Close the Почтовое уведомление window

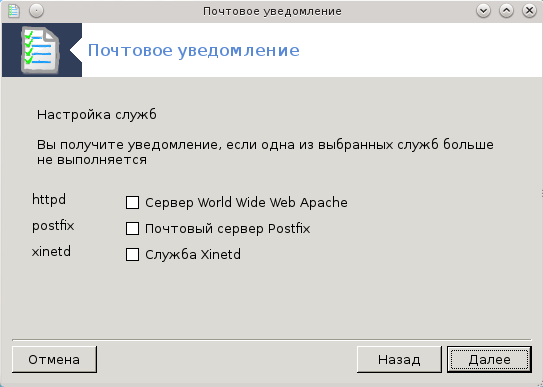(529, 11)
